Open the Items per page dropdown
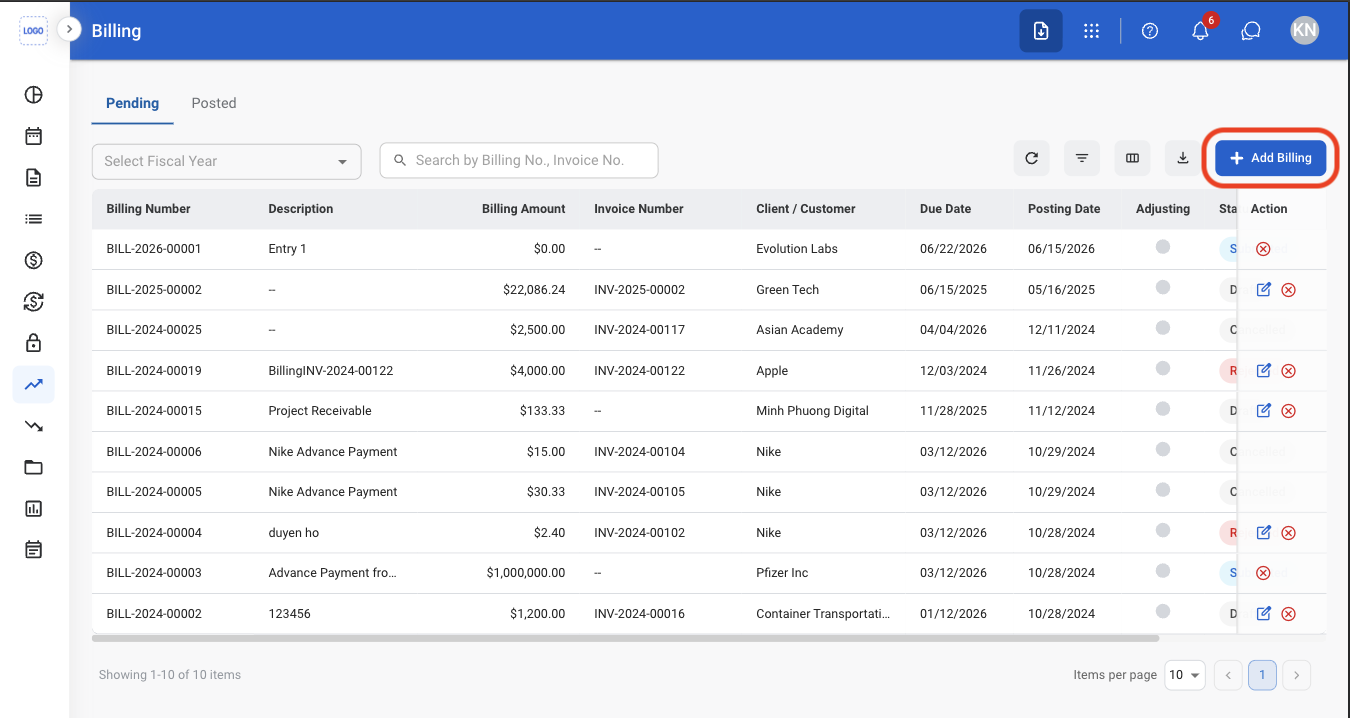 (1185, 675)
